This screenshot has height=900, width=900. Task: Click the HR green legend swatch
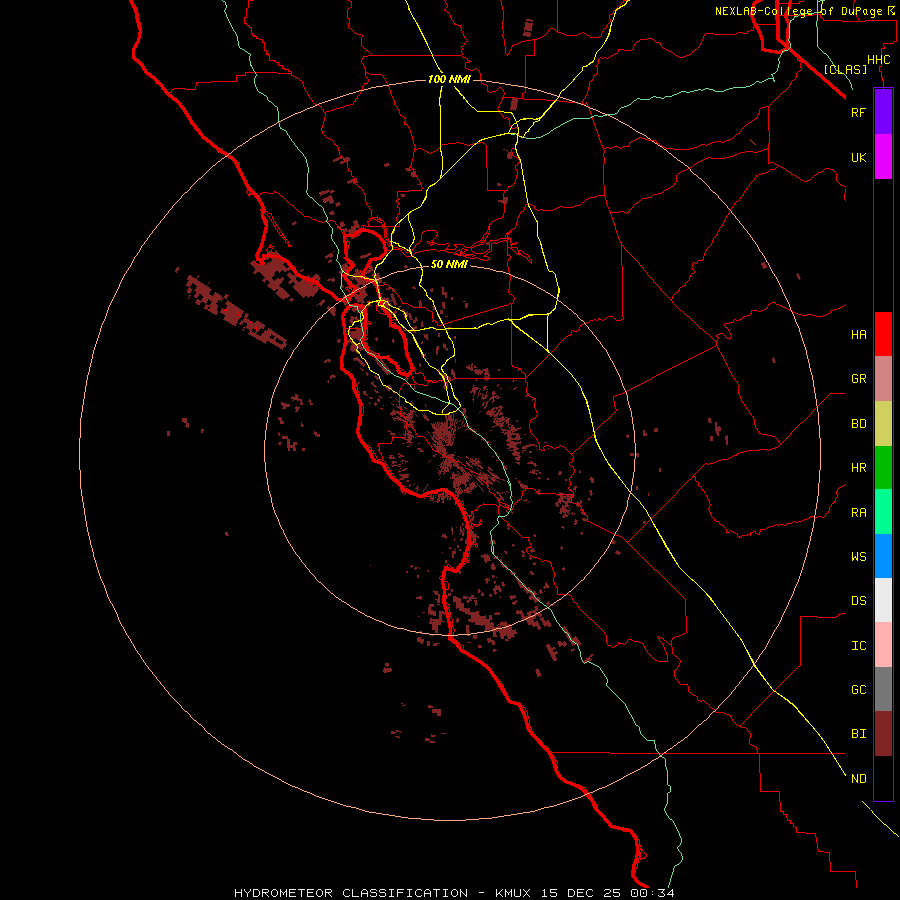click(883, 468)
